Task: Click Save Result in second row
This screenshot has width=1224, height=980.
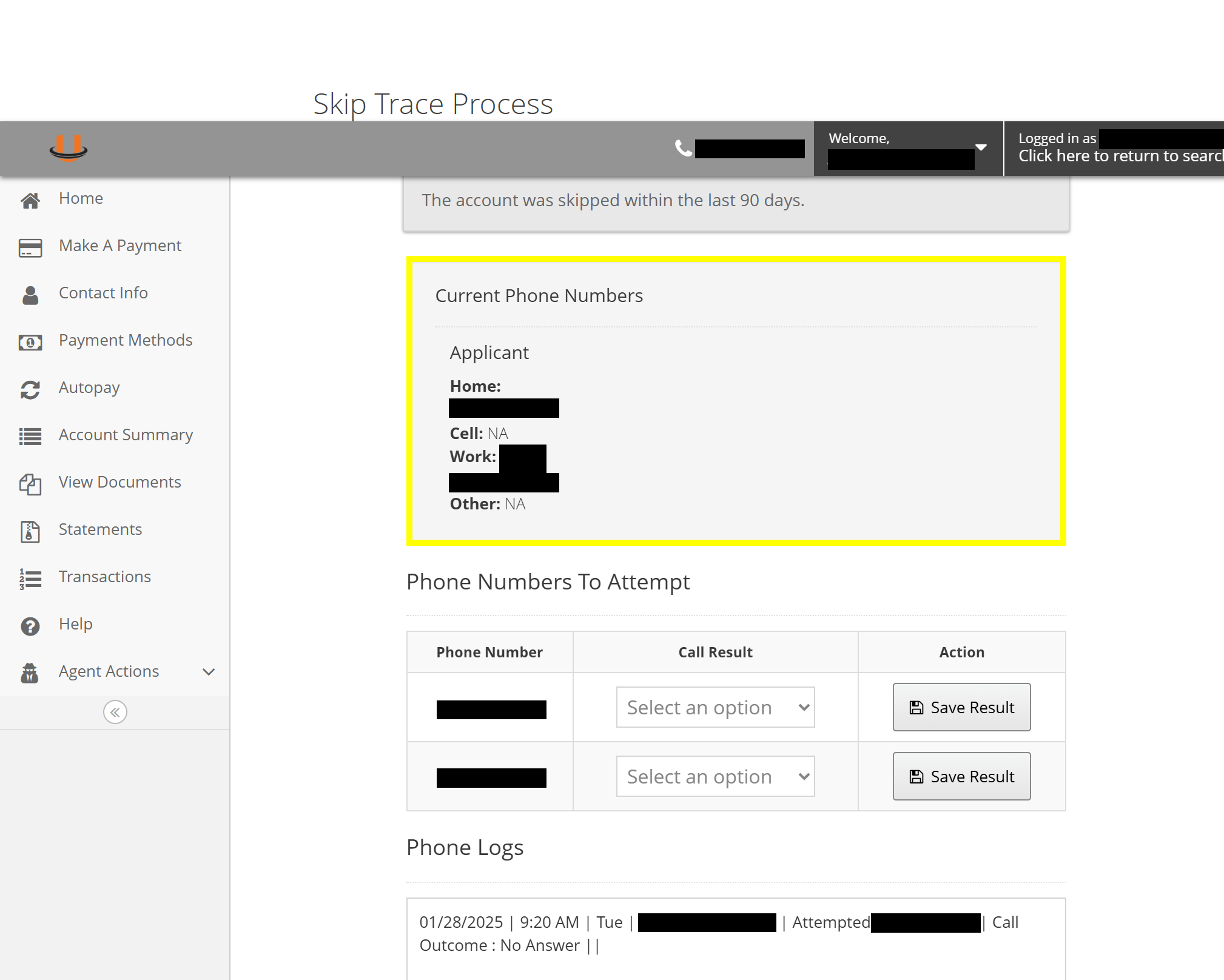Action: coord(961,776)
